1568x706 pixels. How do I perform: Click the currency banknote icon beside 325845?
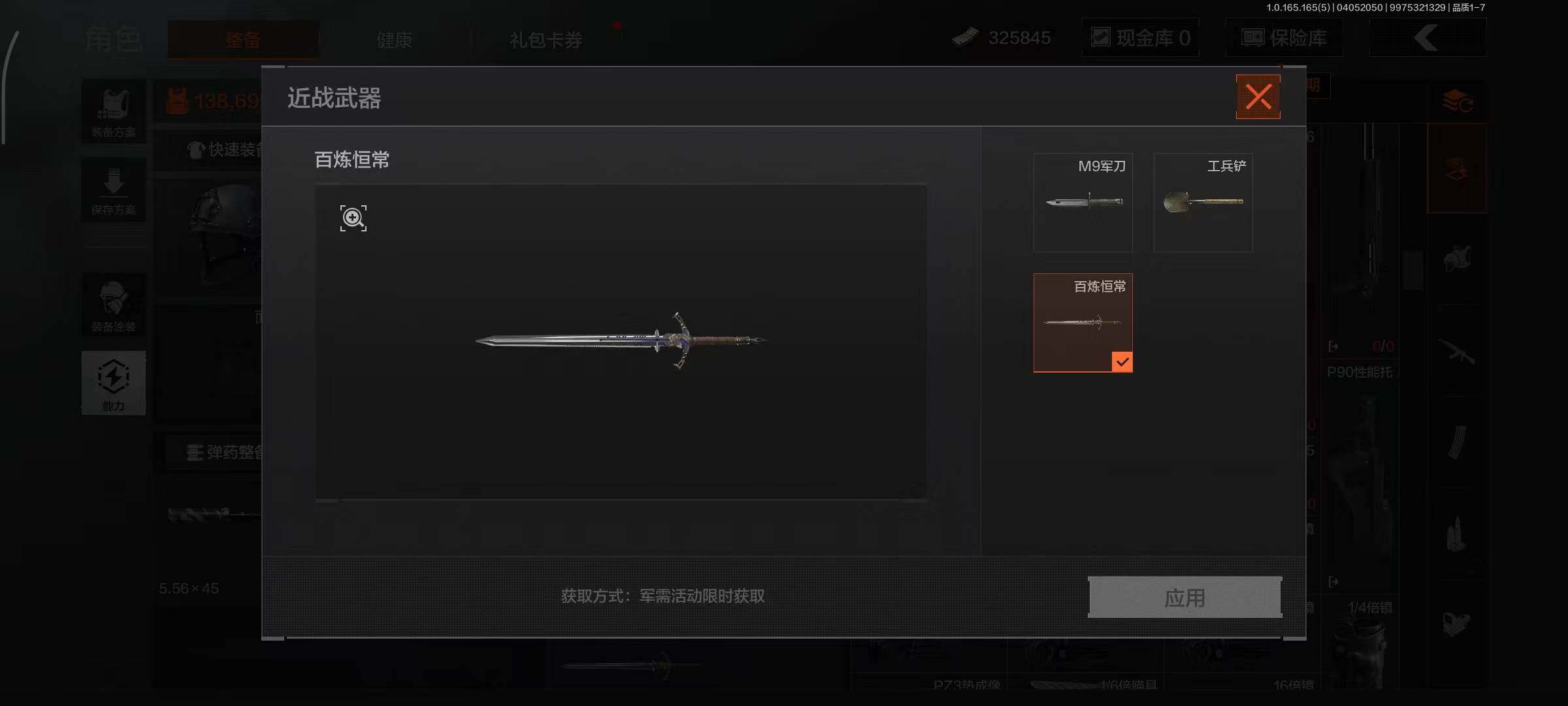coord(964,37)
